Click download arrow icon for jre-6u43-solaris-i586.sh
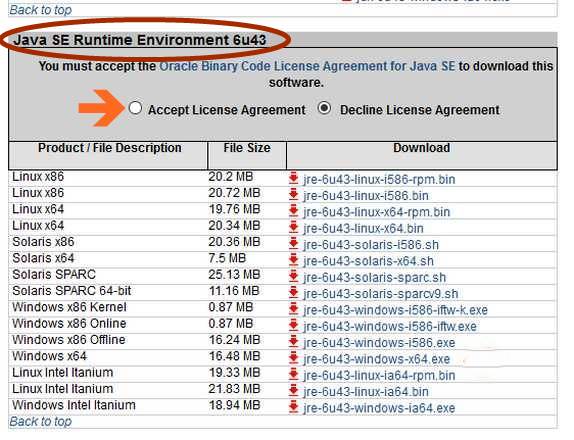The height and width of the screenshot is (440, 574). [294, 243]
